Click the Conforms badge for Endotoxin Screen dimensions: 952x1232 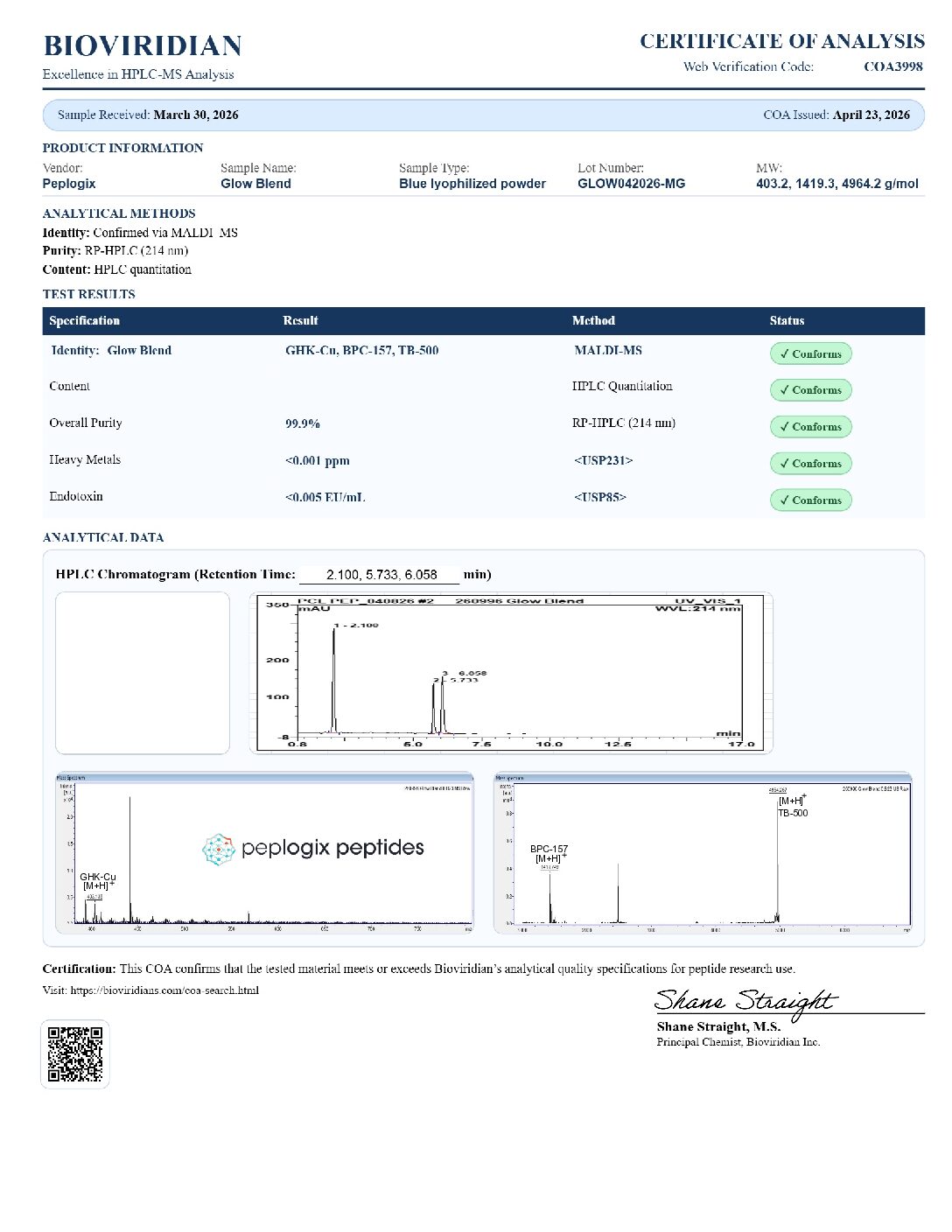point(810,500)
